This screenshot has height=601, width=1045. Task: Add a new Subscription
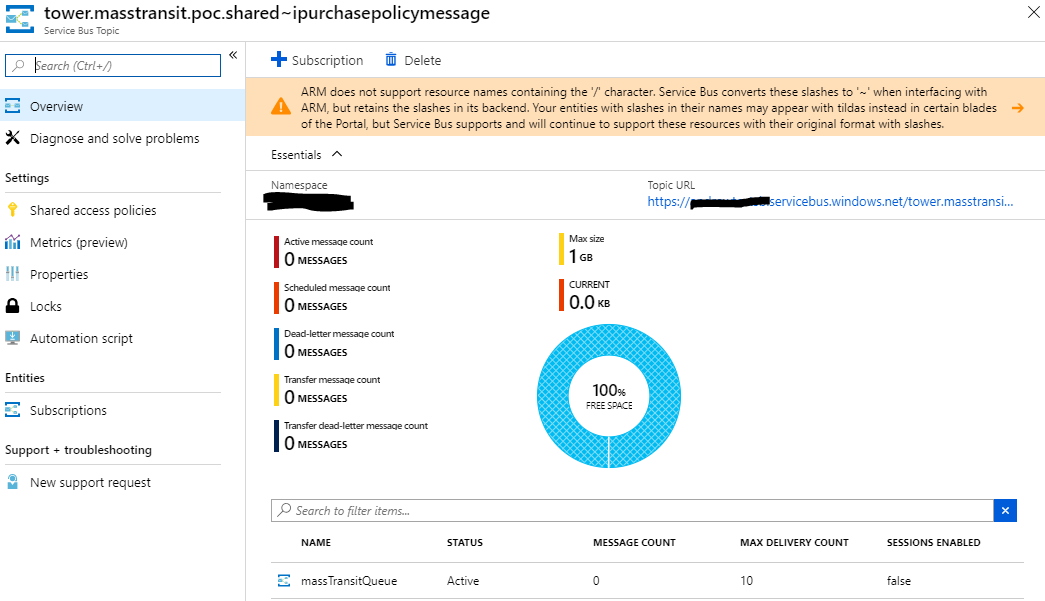[x=317, y=60]
